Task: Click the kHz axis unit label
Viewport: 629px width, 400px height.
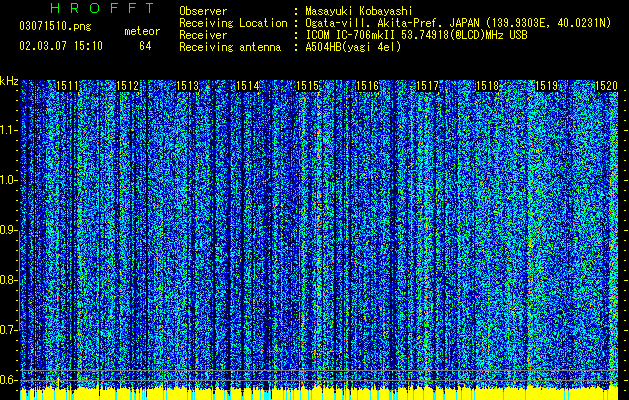Action: tap(9, 81)
